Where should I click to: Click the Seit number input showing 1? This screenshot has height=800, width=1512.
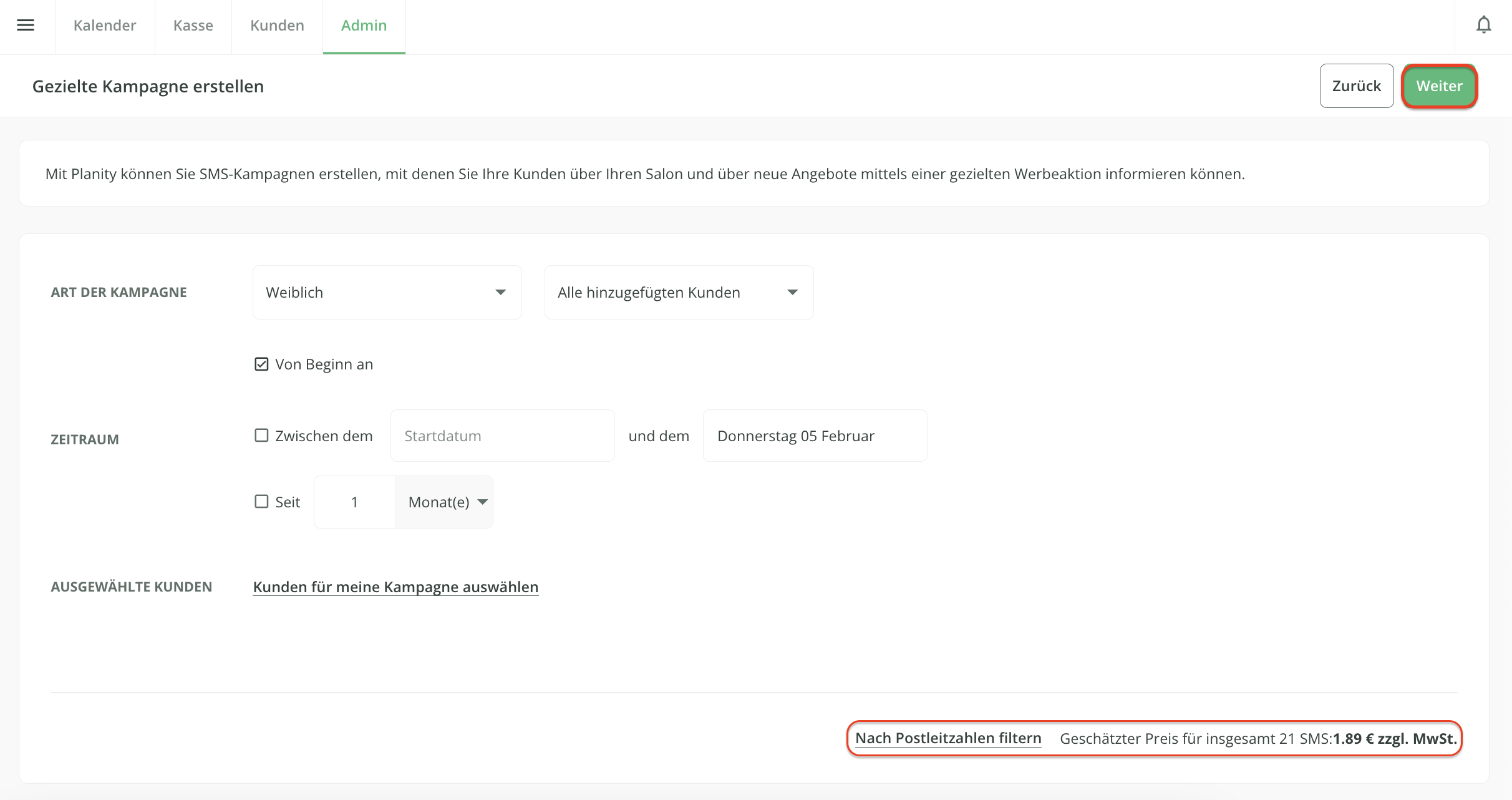pos(355,502)
